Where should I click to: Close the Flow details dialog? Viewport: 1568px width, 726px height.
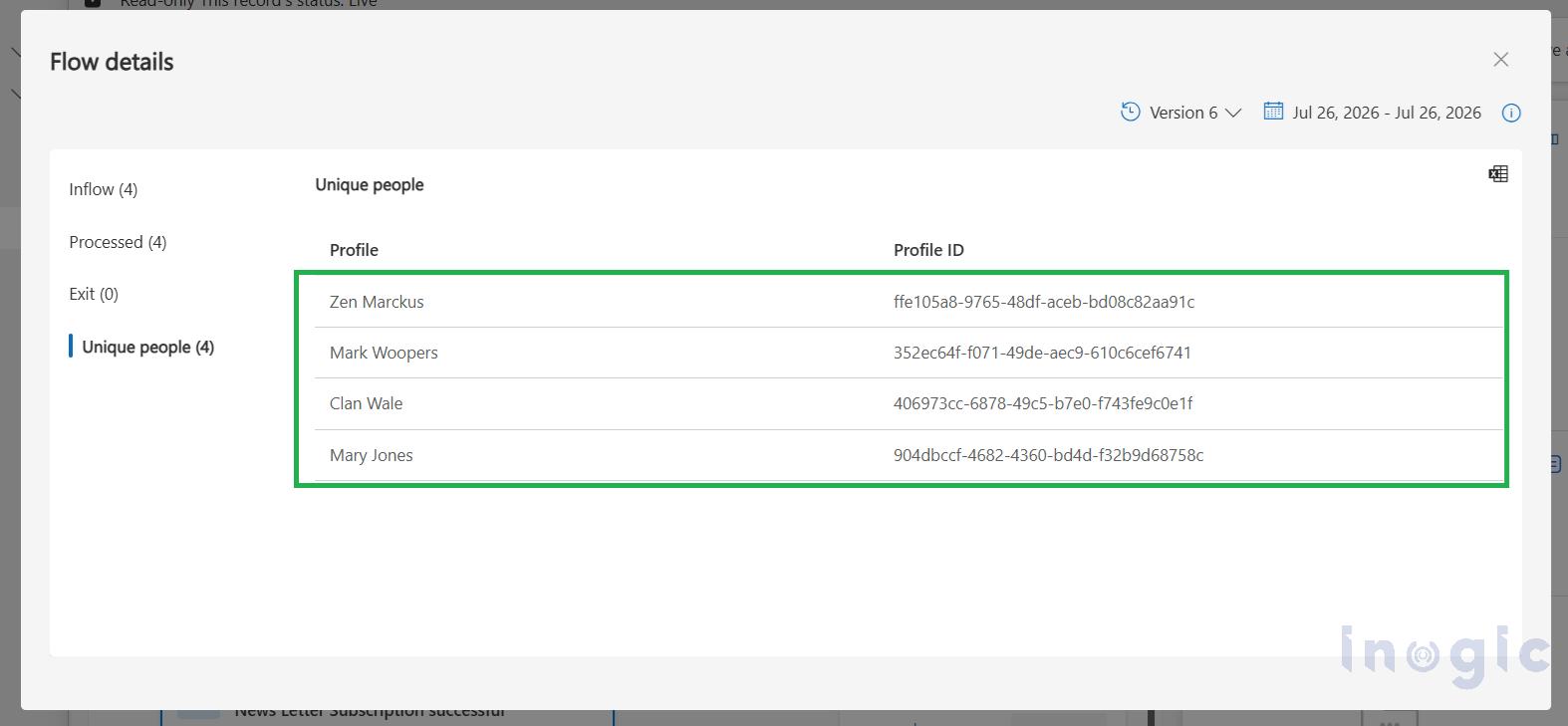tap(1501, 60)
